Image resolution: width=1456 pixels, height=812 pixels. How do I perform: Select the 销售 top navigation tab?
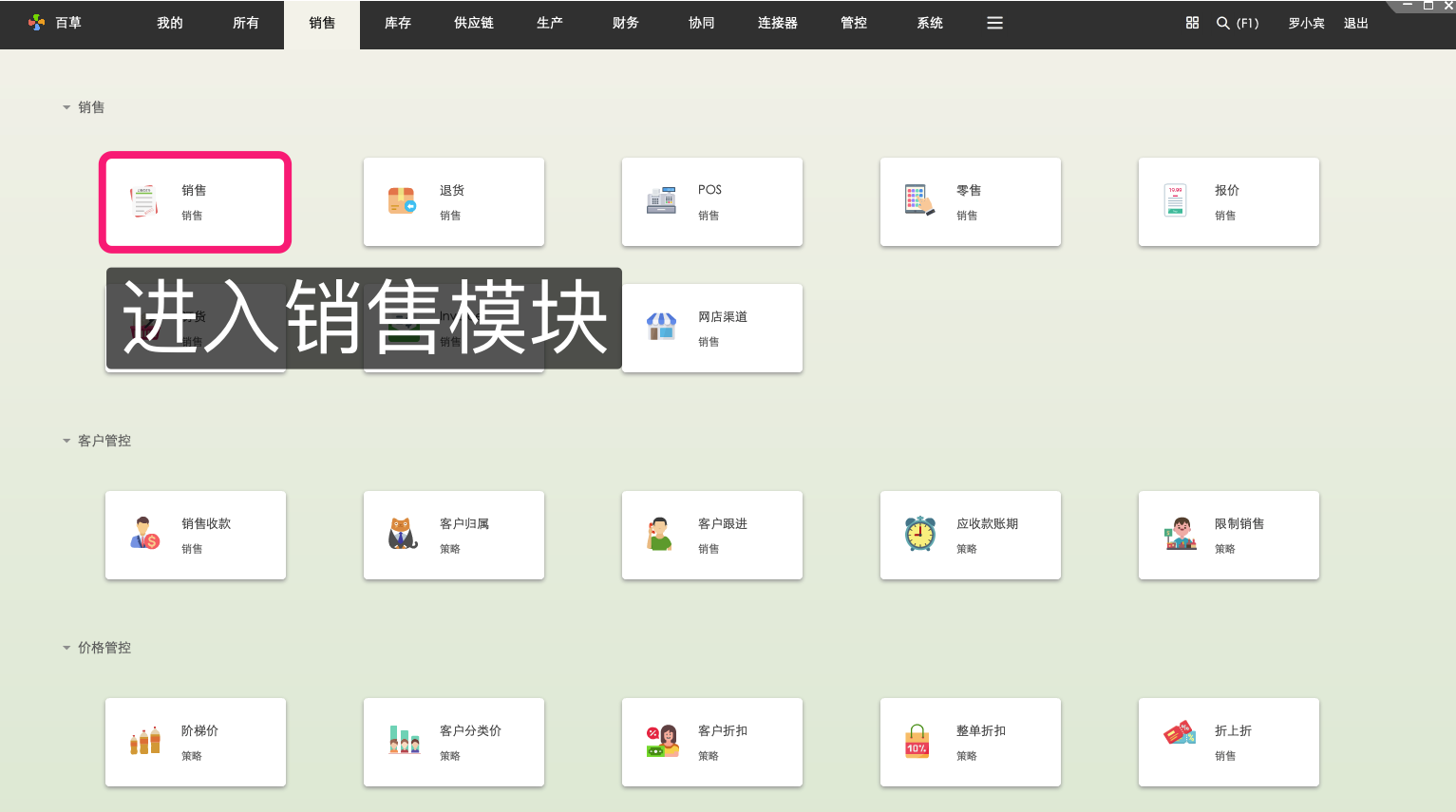click(322, 24)
